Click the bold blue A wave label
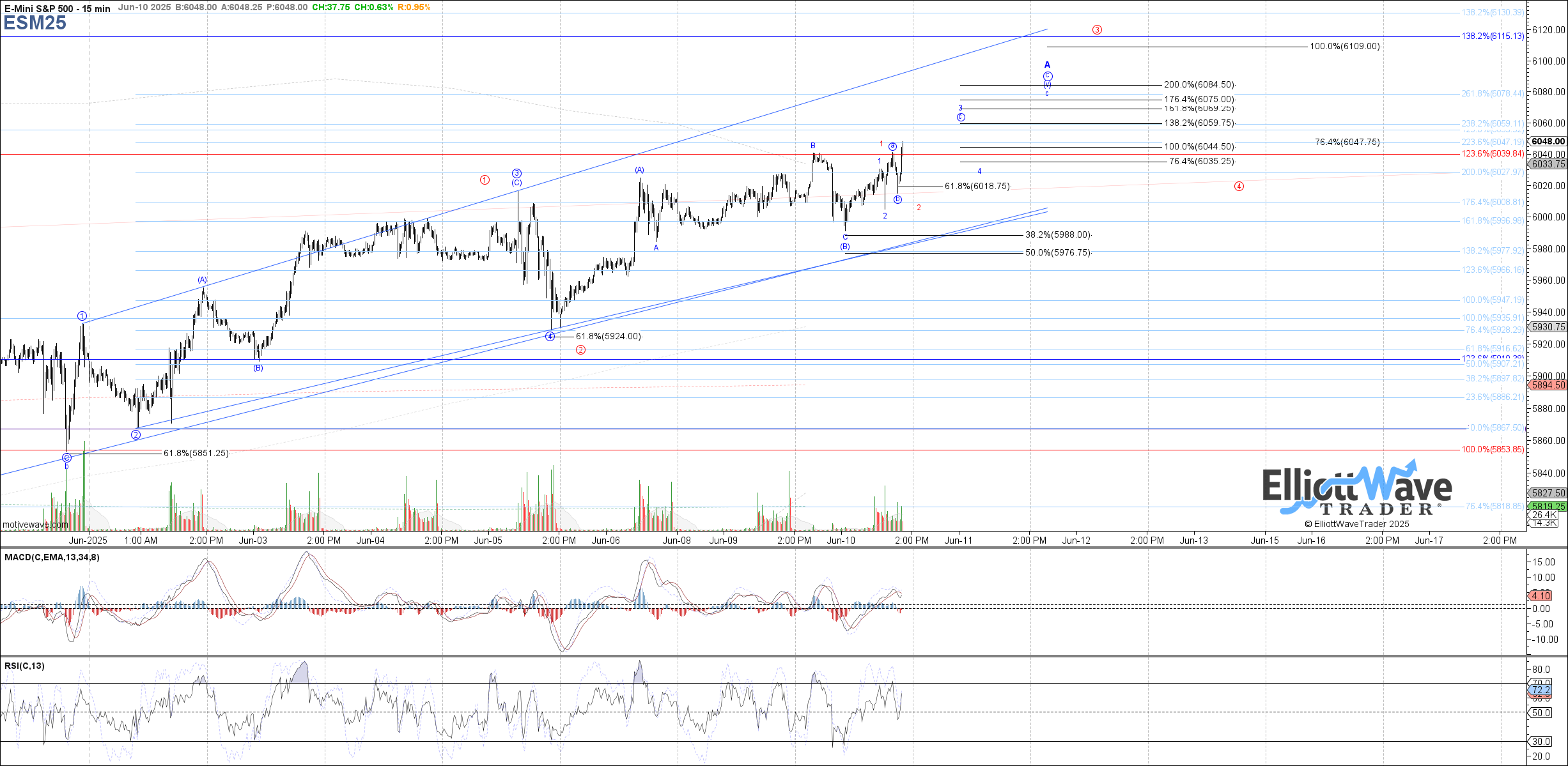Viewport: 1568px width, 766px height. 1047,65
